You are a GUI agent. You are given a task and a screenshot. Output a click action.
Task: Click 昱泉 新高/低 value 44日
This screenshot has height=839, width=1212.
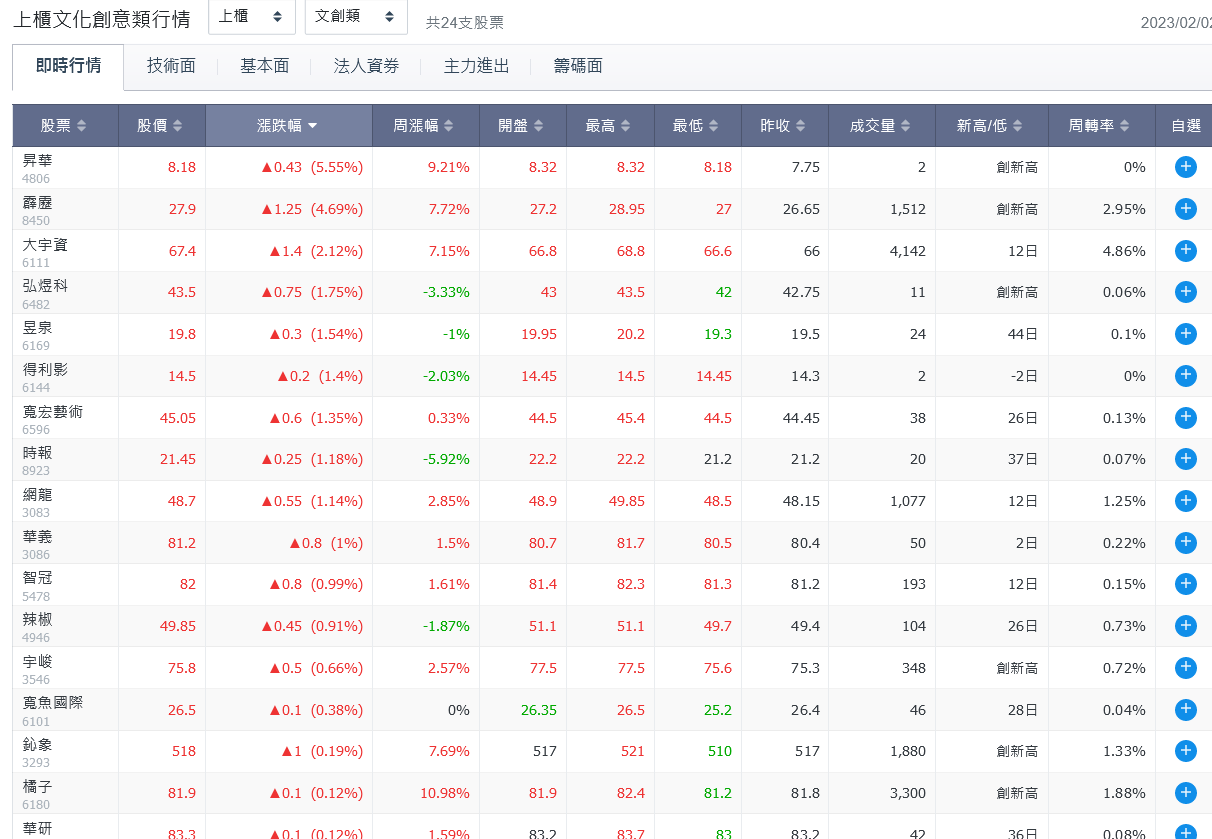1023,334
